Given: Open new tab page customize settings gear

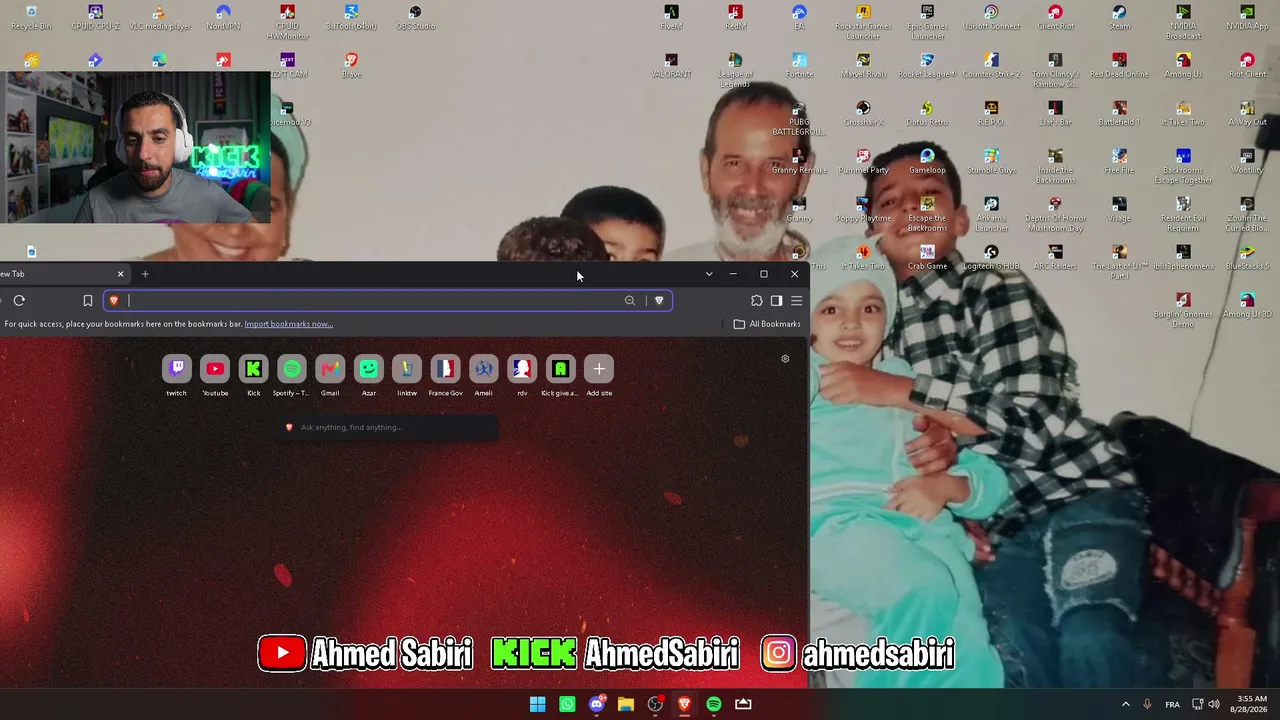Looking at the screenshot, I should tap(785, 359).
